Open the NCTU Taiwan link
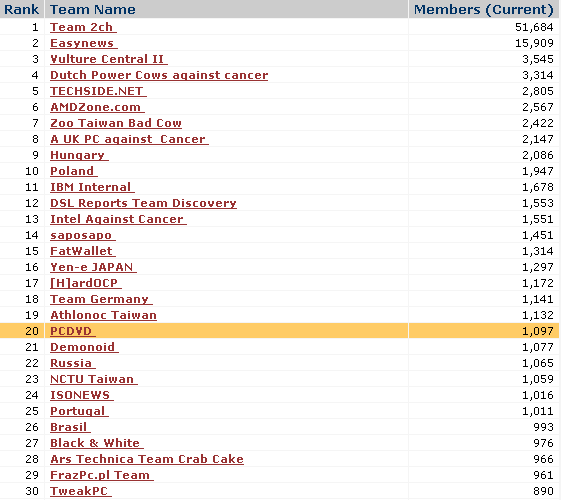 94,379
